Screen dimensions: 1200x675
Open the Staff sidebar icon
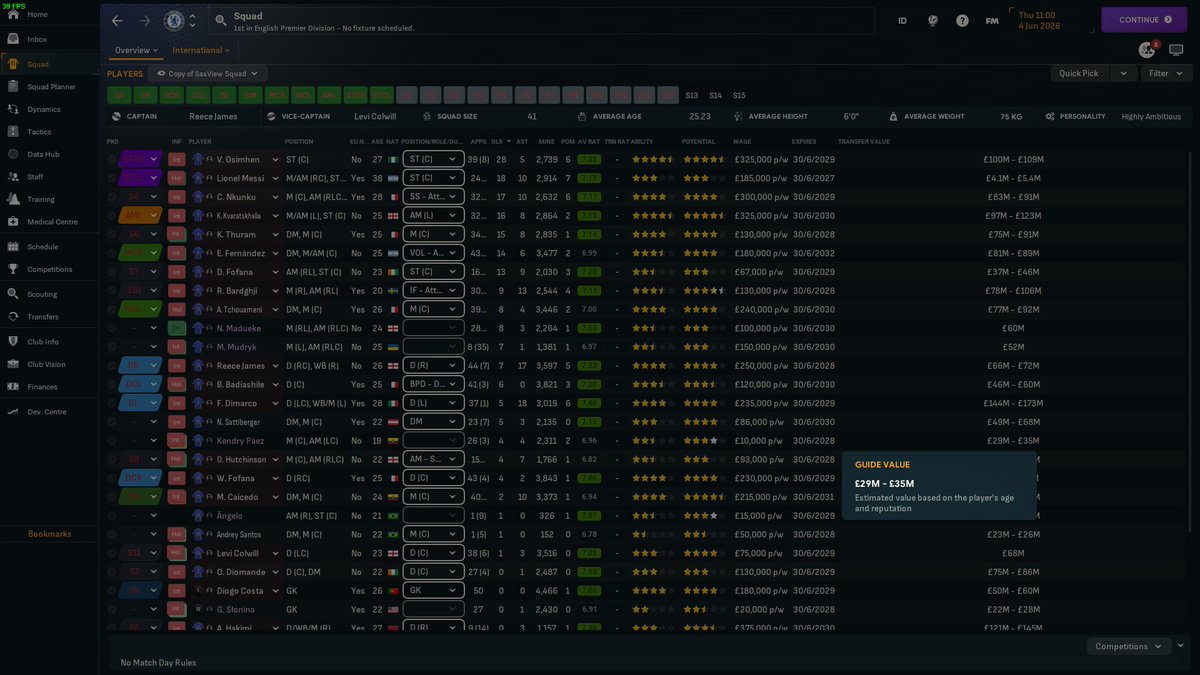point(13,176)
